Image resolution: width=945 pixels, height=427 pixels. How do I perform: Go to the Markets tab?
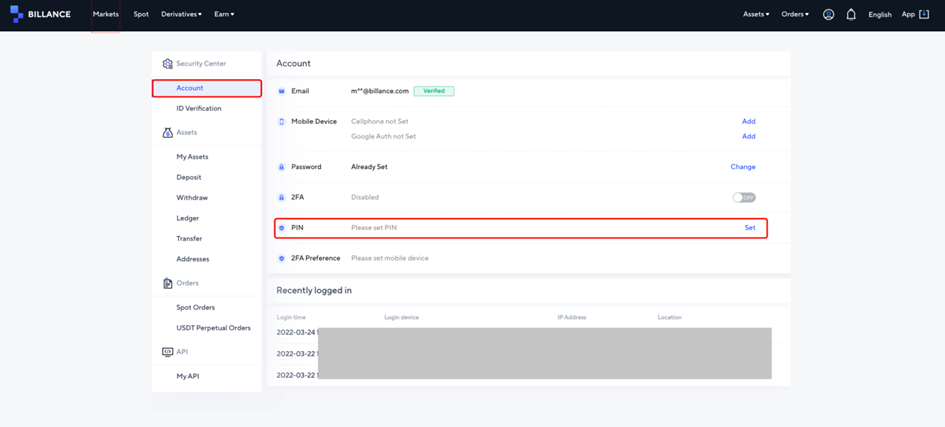coord(105,15)
